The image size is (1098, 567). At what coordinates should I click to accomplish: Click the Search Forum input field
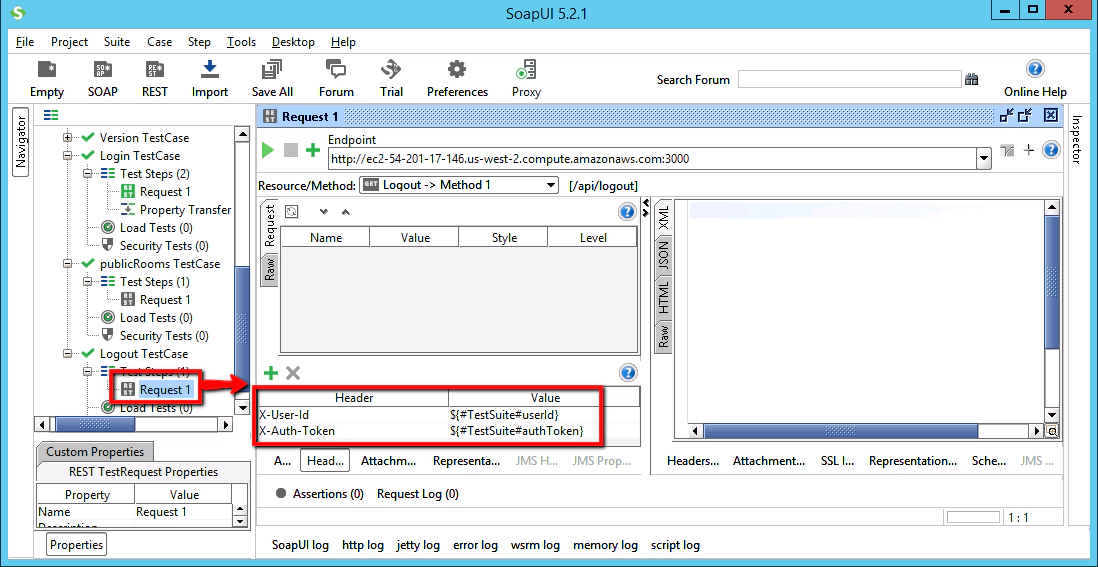click(x=849, y=79)
